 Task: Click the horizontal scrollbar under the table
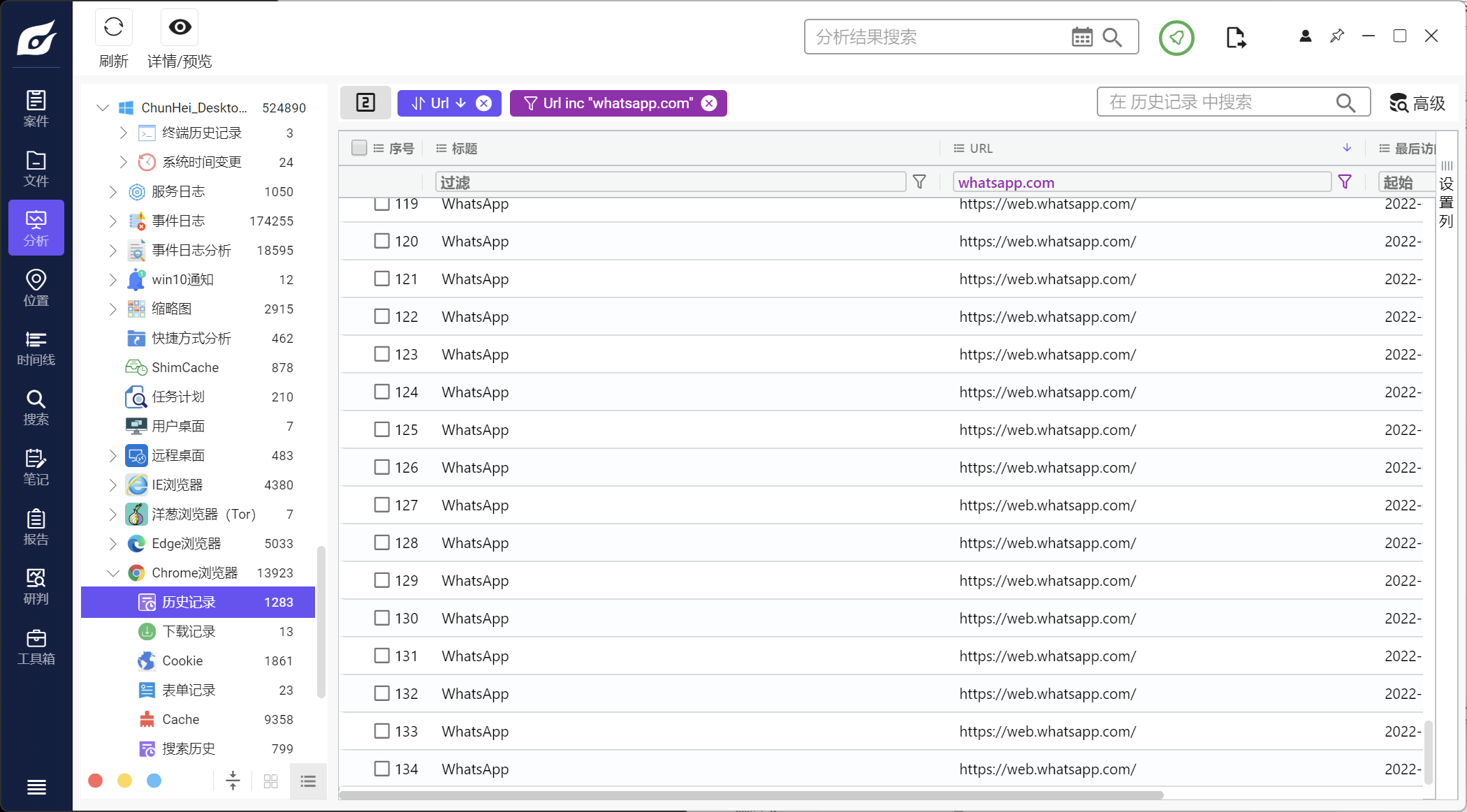751,795
